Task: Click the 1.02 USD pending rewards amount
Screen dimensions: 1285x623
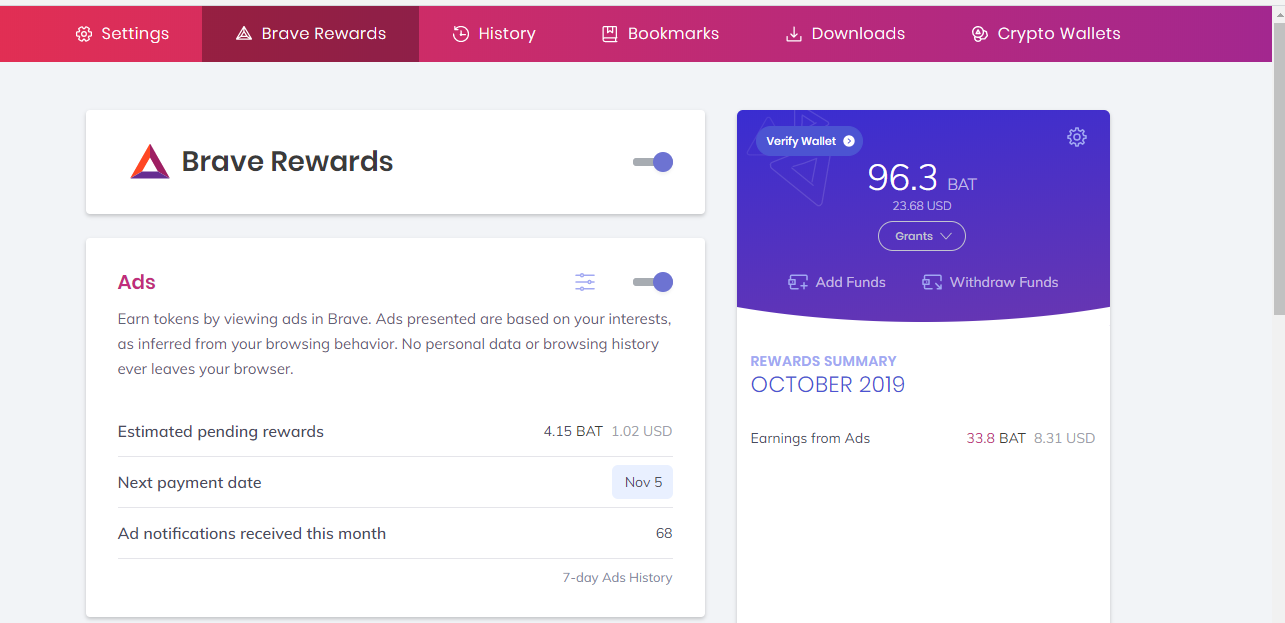Action: point(642,431)
